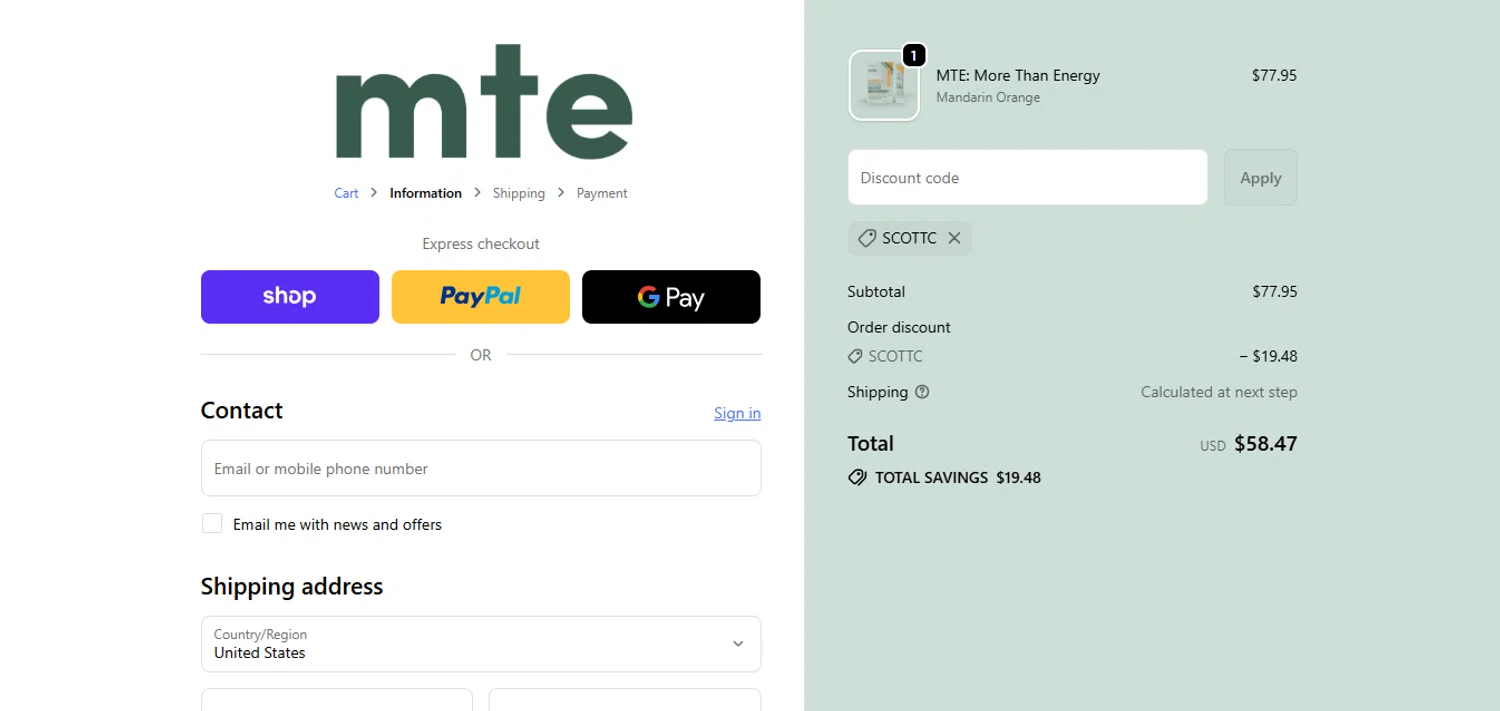The image size is (1500, 711).
Task: Select the Payment breadcrumb step
Action: (602, 193)
